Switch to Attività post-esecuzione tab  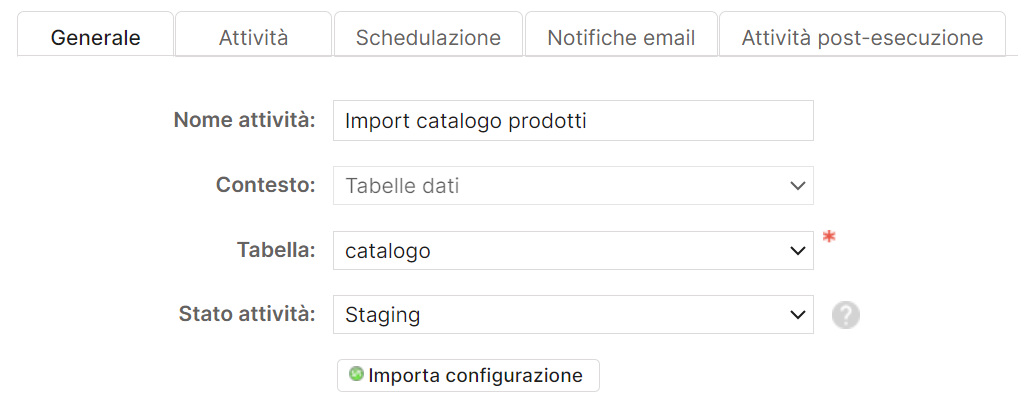(x=862, y=34)
